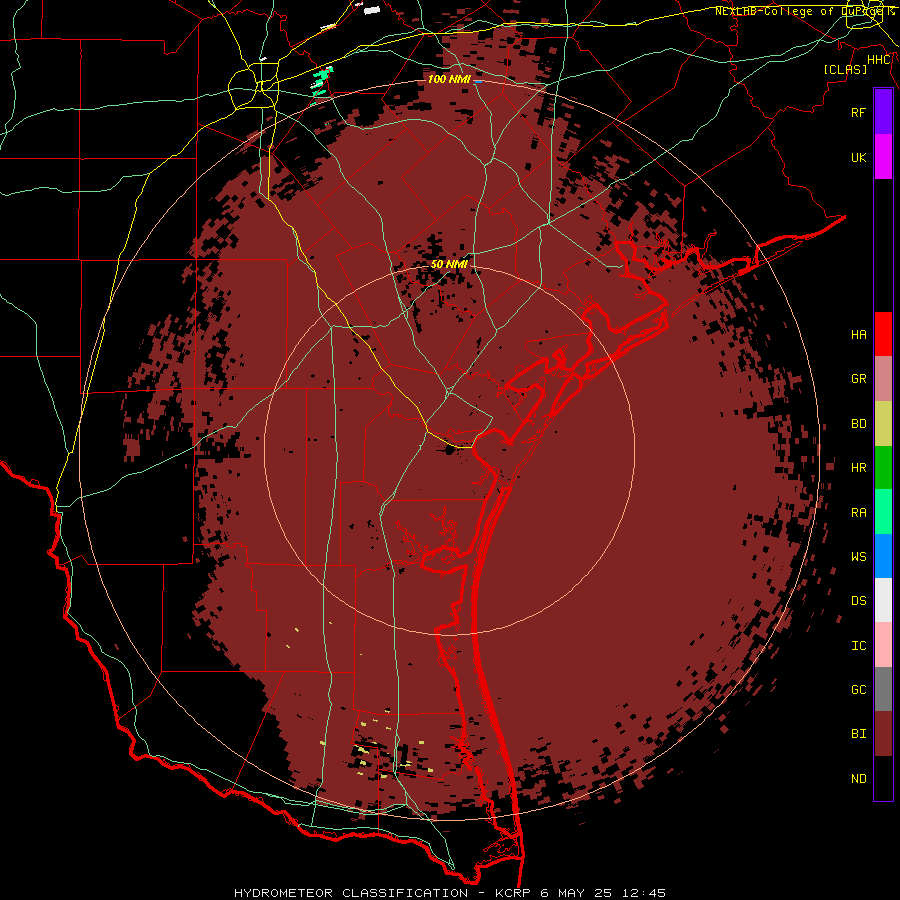Image resolution: width=900 pixels, height=900 pixels.
Task: Click the RA light green legend swatch
Action: pos(883,512)
